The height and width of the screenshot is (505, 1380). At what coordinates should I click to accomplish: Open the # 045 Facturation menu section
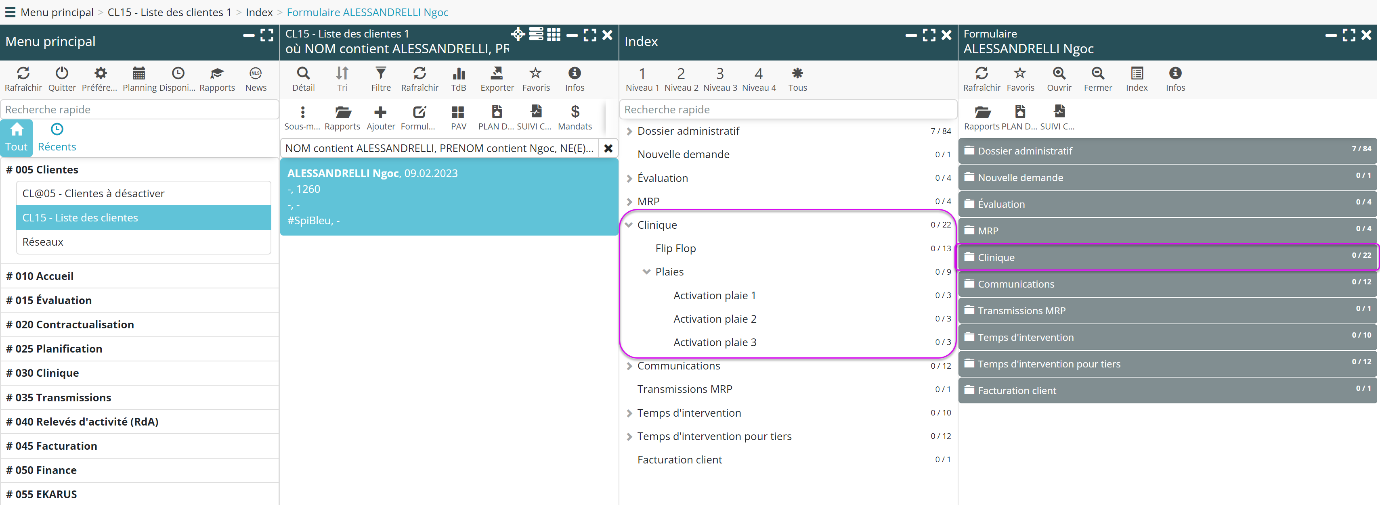pos(52,446)
